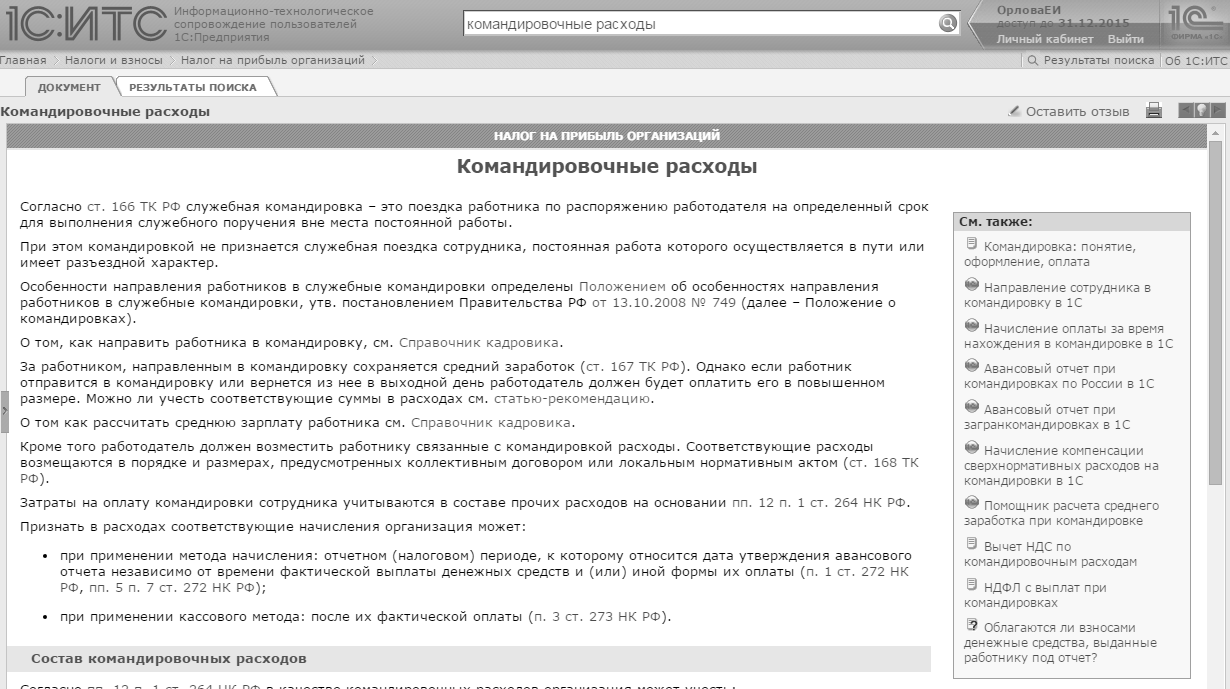Open Авансовый отчет при командировках по России
This screenshot has width=1230, height=689.
click(x=1059, y=376)
